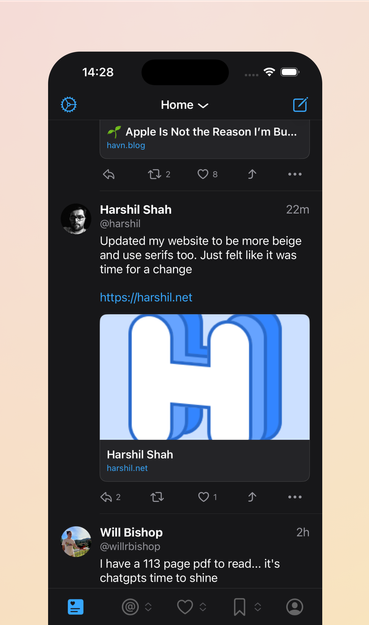Image resolution: width=369 pixels, height=625 pixels.
Task: Switch to the profile tab
Action: [295, 607]
